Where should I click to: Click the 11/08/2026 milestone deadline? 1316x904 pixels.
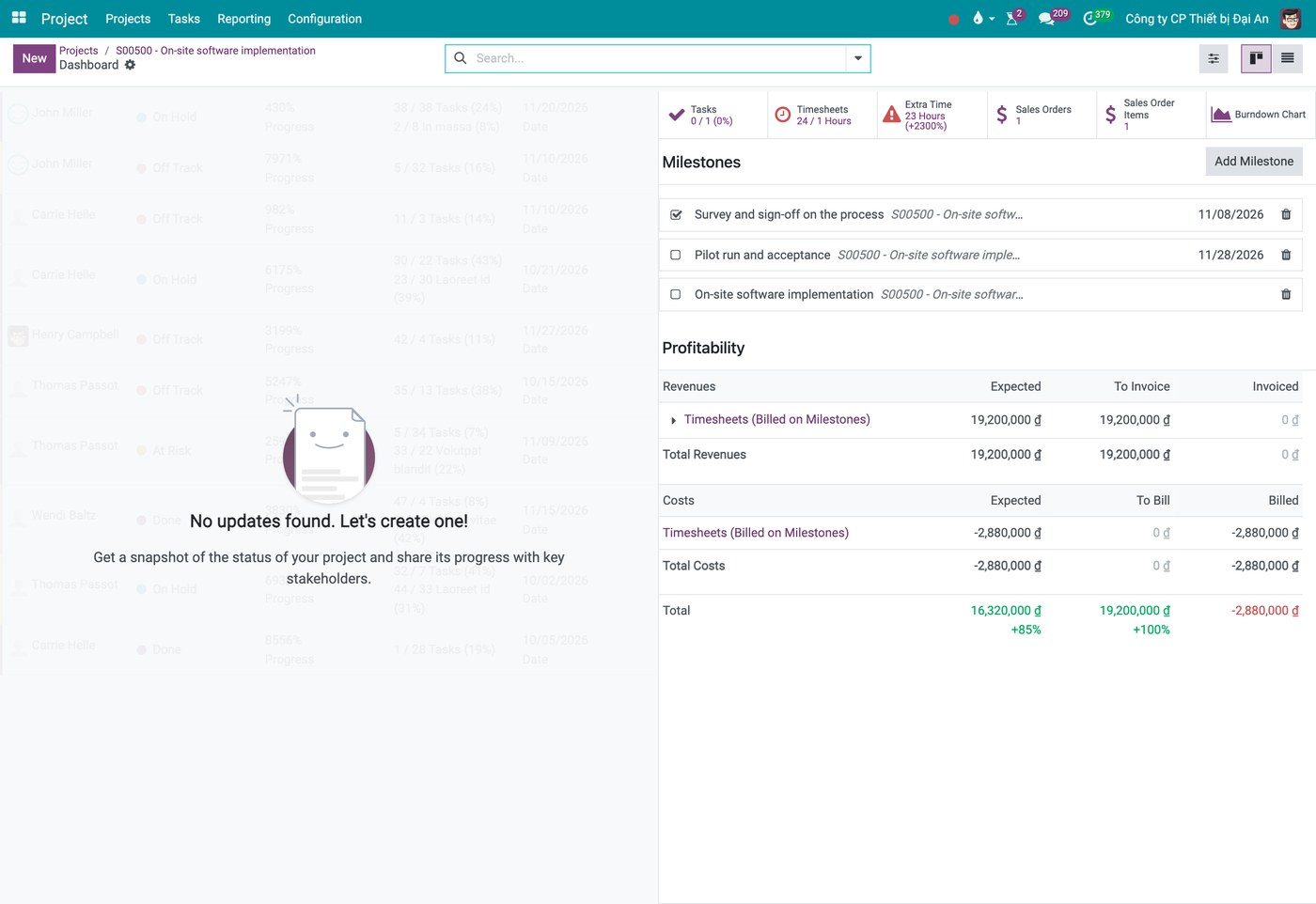coord(1230,214)
